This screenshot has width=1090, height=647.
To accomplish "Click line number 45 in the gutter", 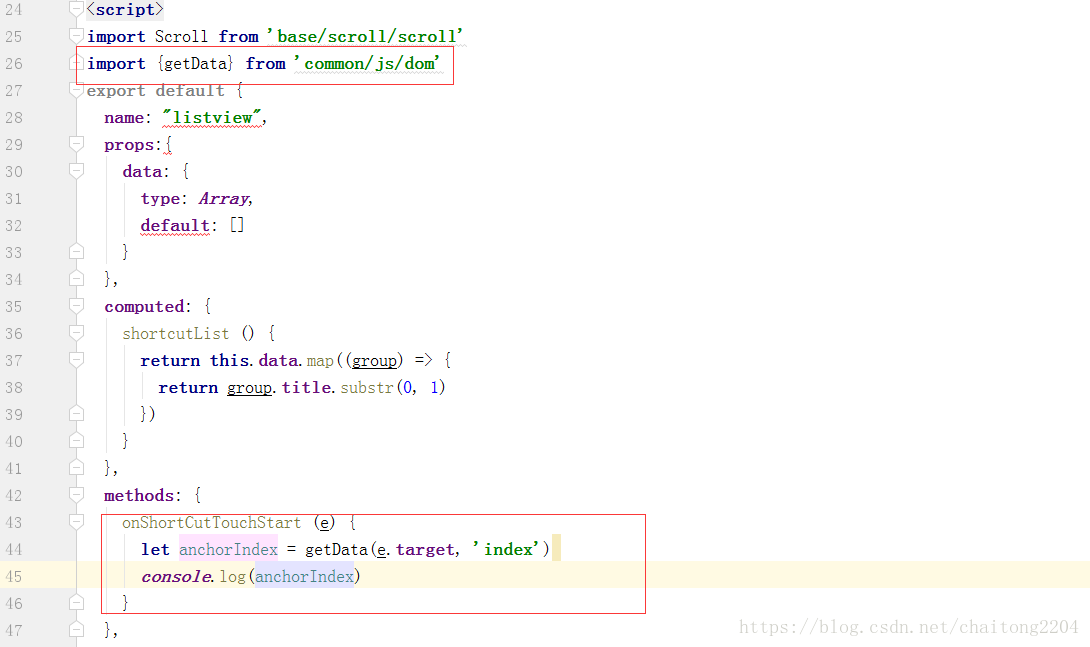I will point(13,576).
